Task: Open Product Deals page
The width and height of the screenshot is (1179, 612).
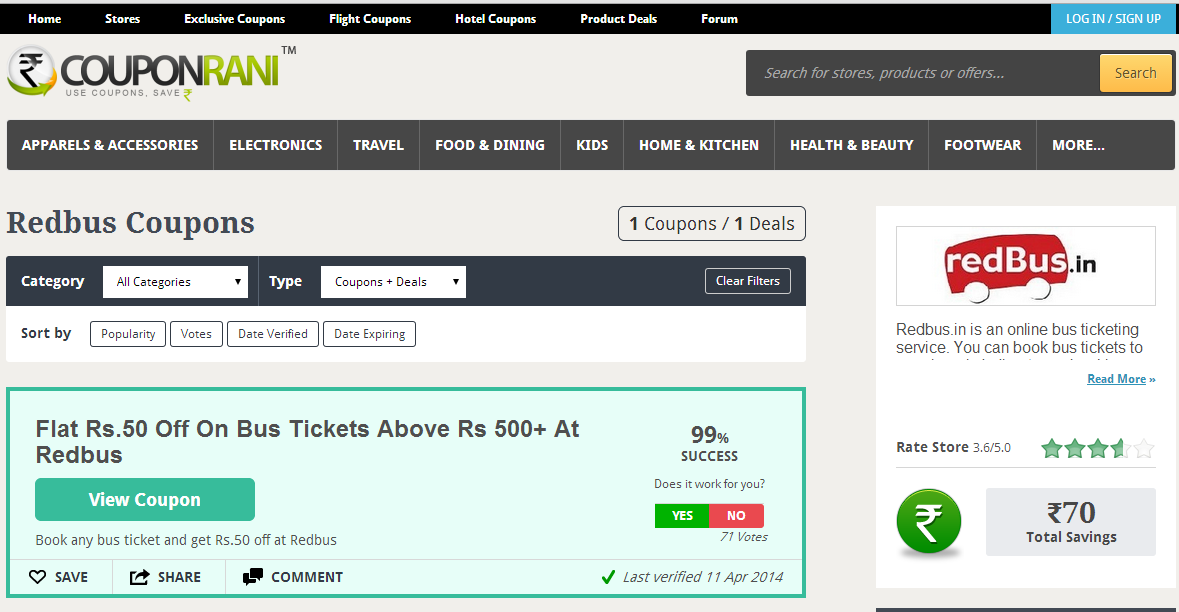Action: pos(619,19)
